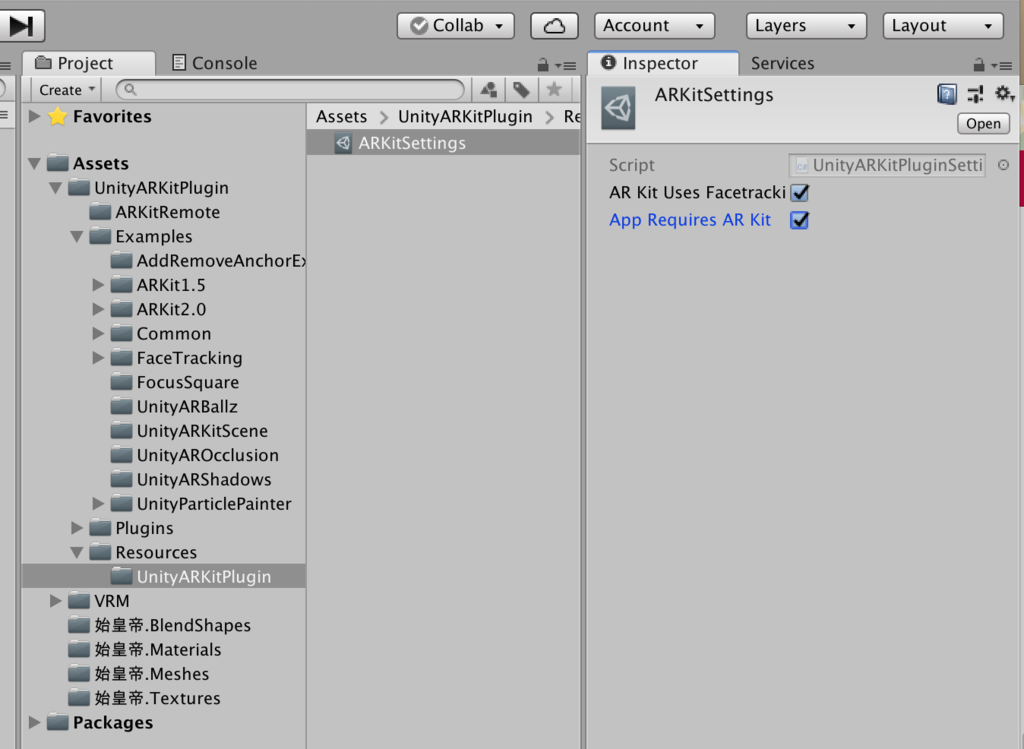Expand the ARKit2.0 folder

point(98,310)
